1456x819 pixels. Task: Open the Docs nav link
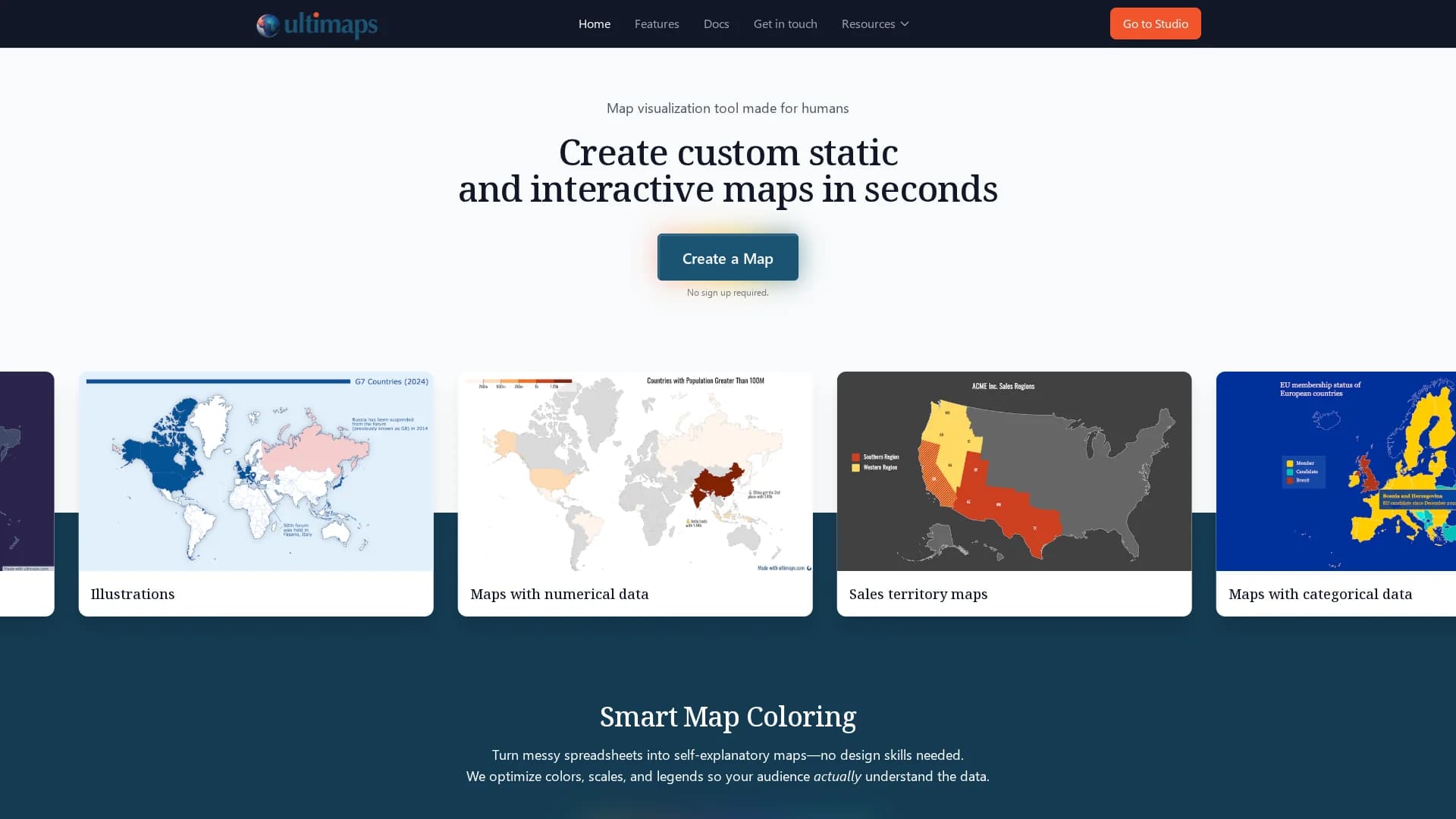[x=716, y=24]
